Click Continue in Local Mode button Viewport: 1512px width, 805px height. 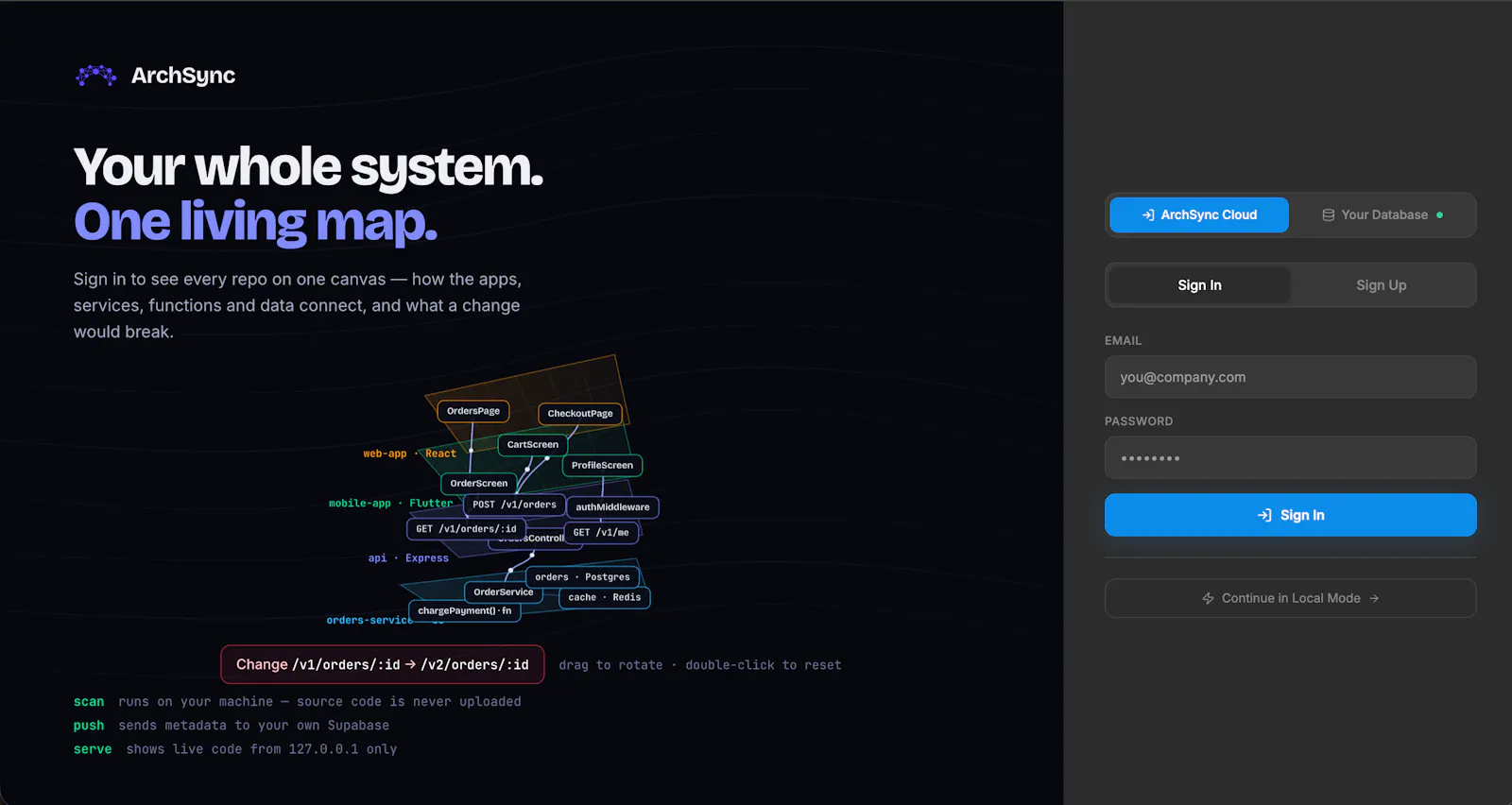point(1290,598)
